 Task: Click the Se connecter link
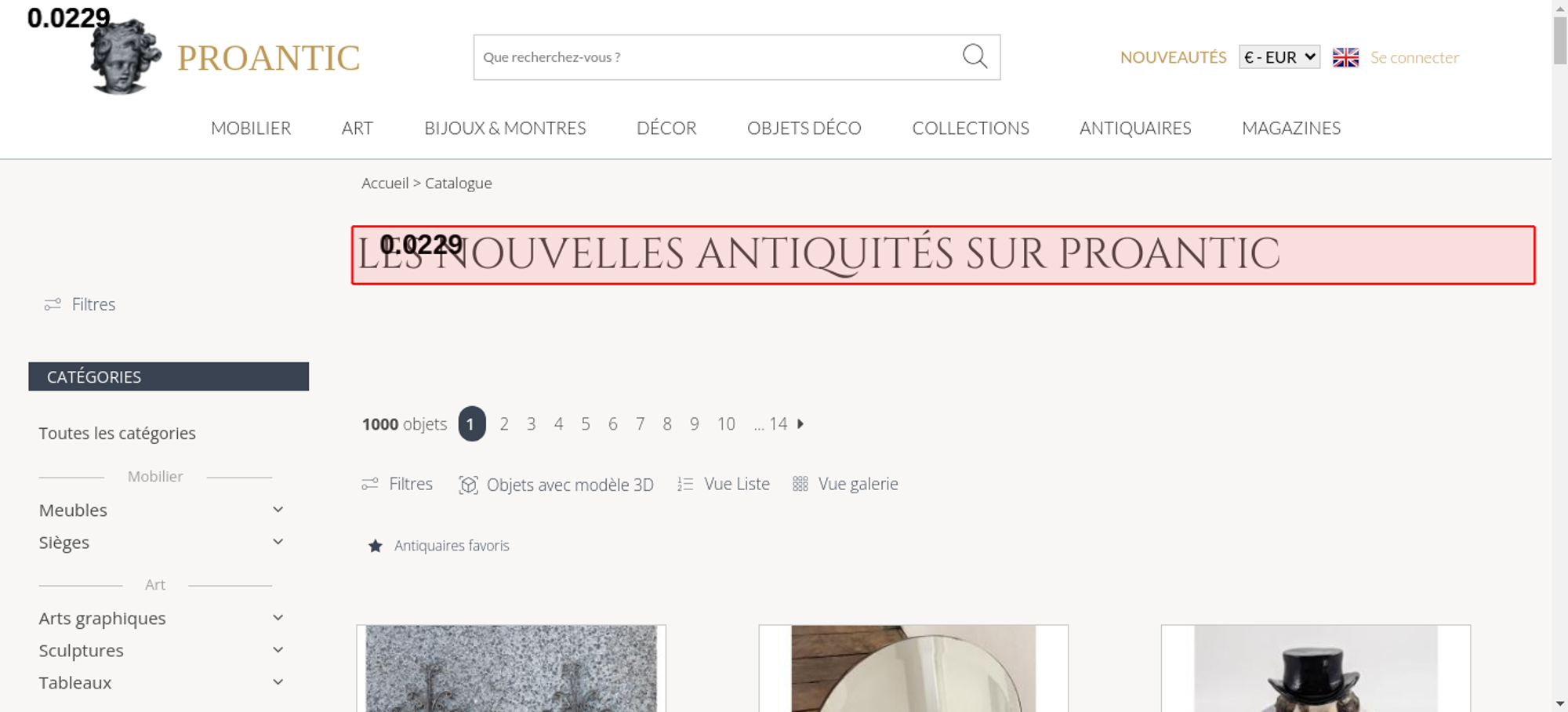[1414, 57]
